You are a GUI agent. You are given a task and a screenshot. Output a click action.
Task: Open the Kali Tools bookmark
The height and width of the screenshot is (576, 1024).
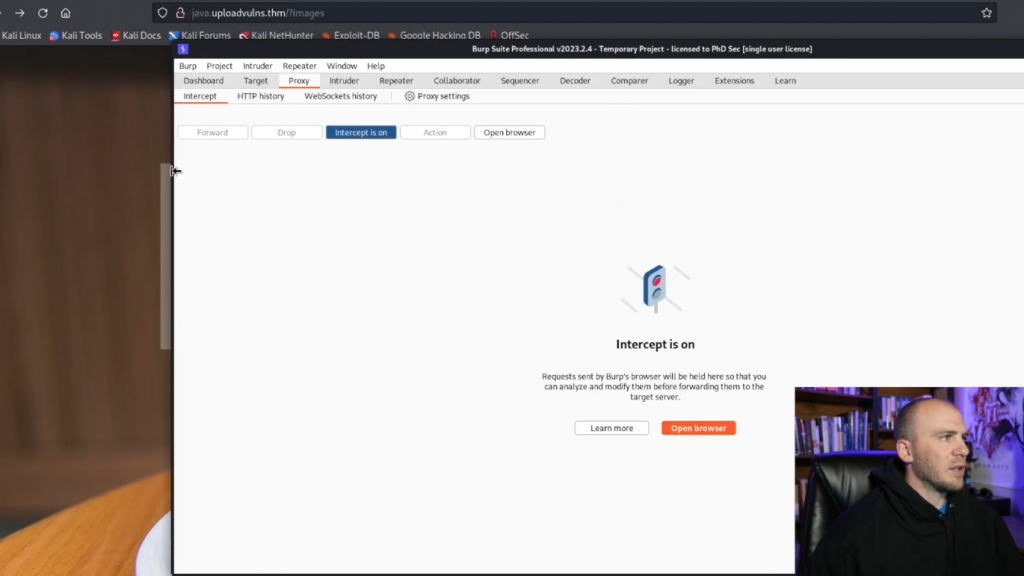(76, 35)
